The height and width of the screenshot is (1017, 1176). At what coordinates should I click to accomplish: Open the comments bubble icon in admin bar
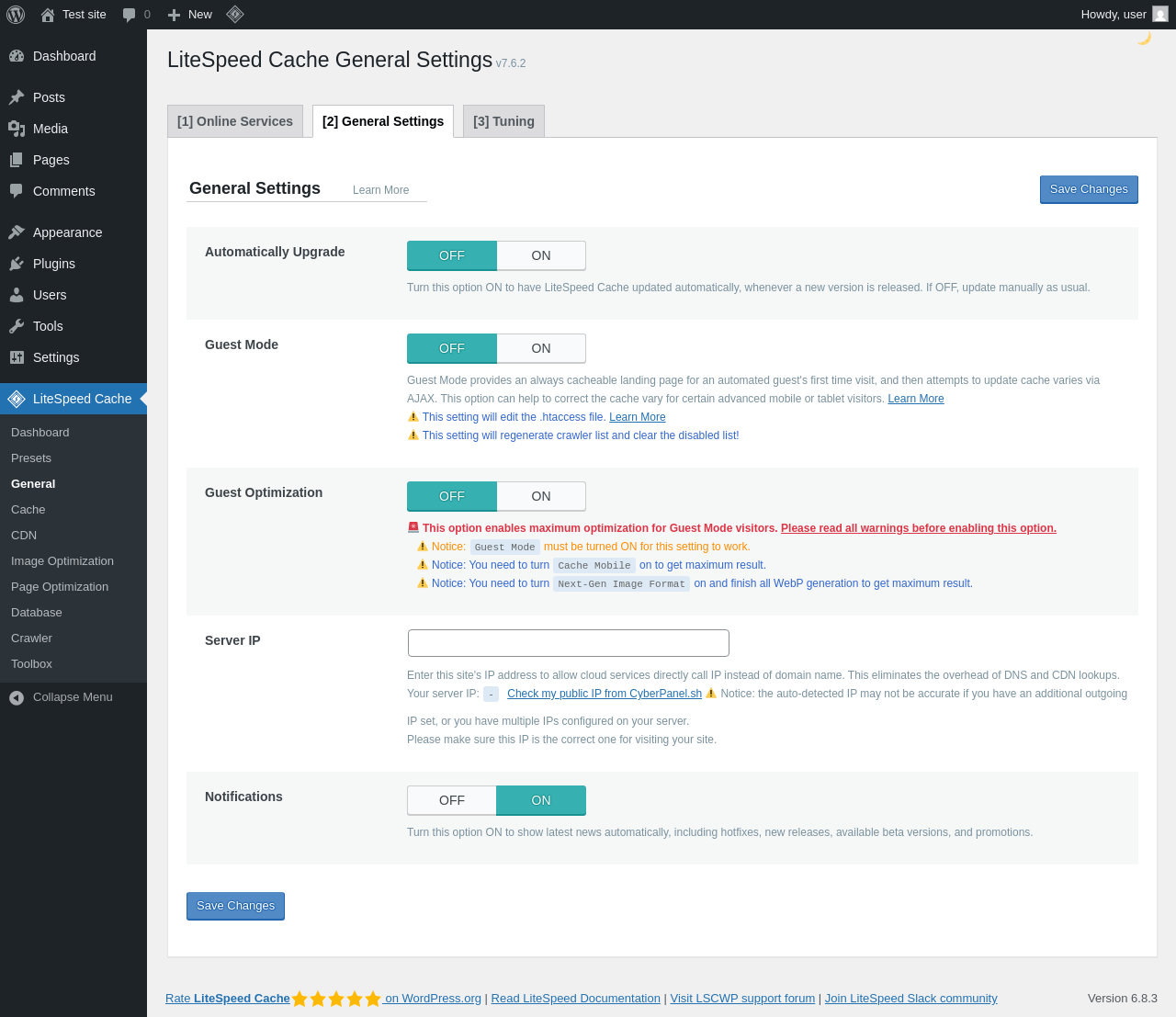tap(130, 15)
